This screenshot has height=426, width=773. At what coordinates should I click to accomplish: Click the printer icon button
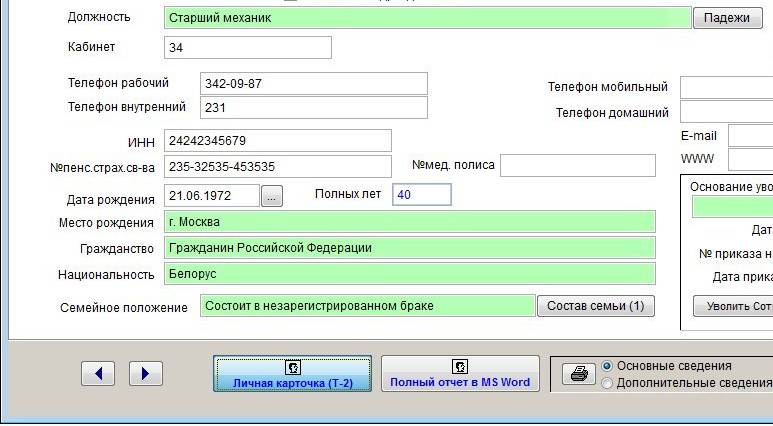tap(579, 374)
